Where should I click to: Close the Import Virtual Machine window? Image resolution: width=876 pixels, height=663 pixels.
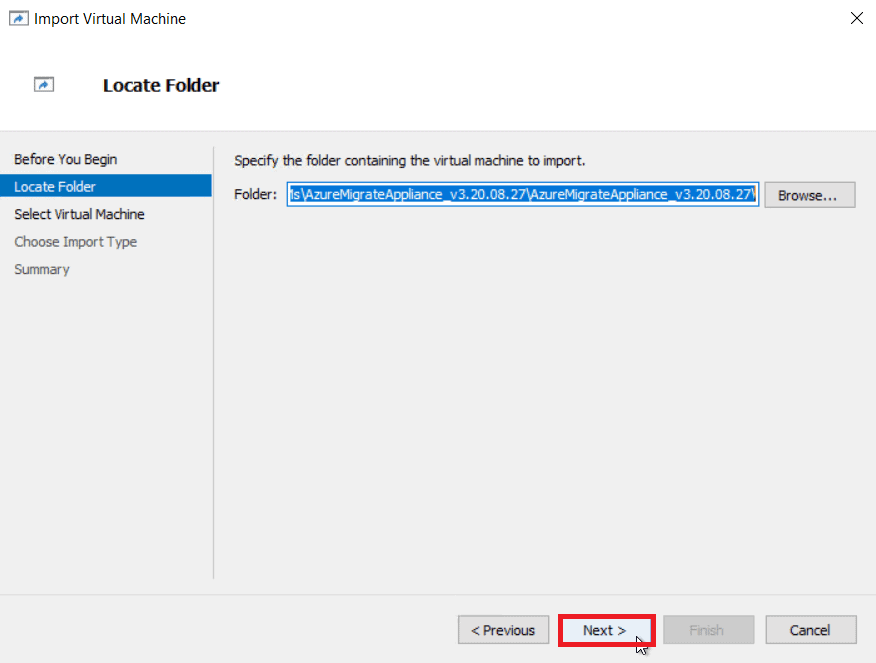[856, 18]
